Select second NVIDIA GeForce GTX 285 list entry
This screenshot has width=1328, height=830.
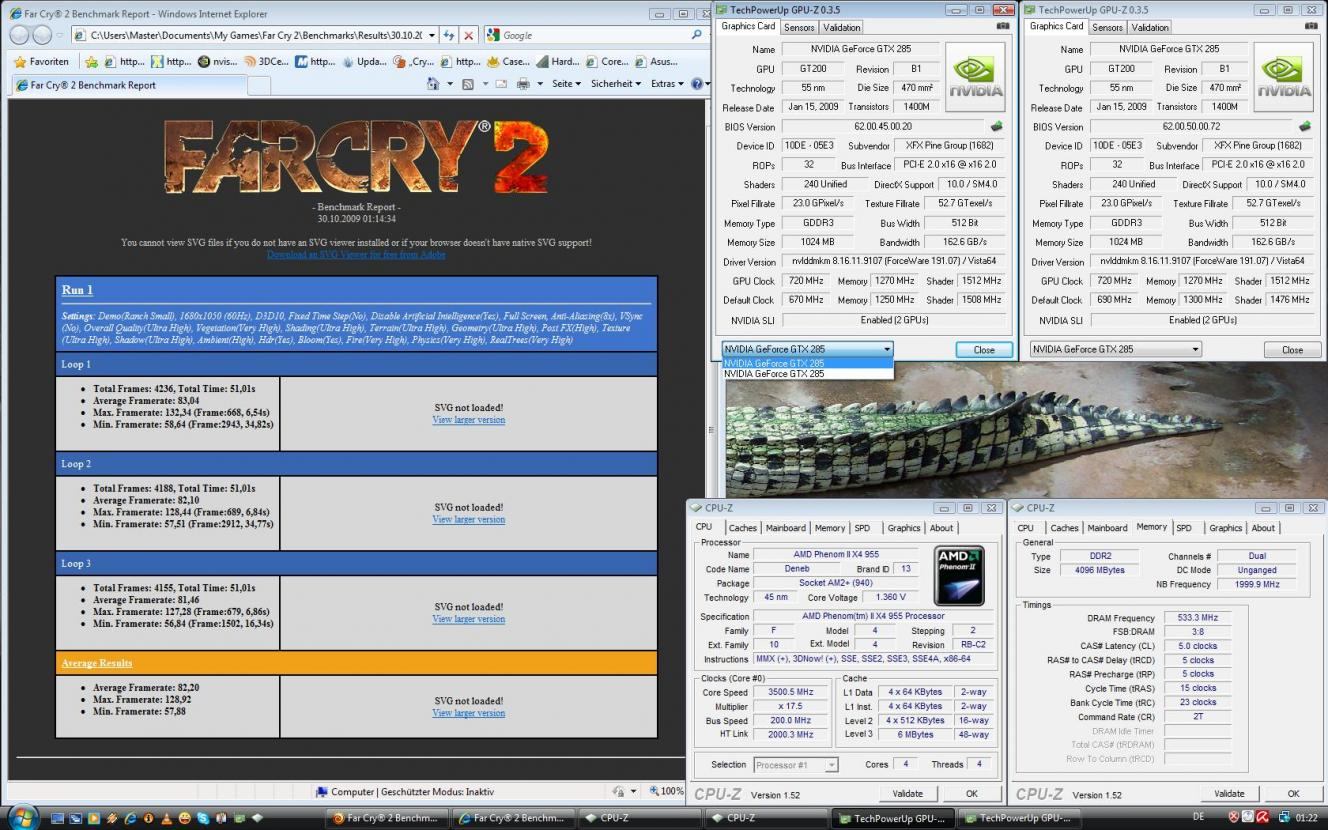(x=807, y=373)
